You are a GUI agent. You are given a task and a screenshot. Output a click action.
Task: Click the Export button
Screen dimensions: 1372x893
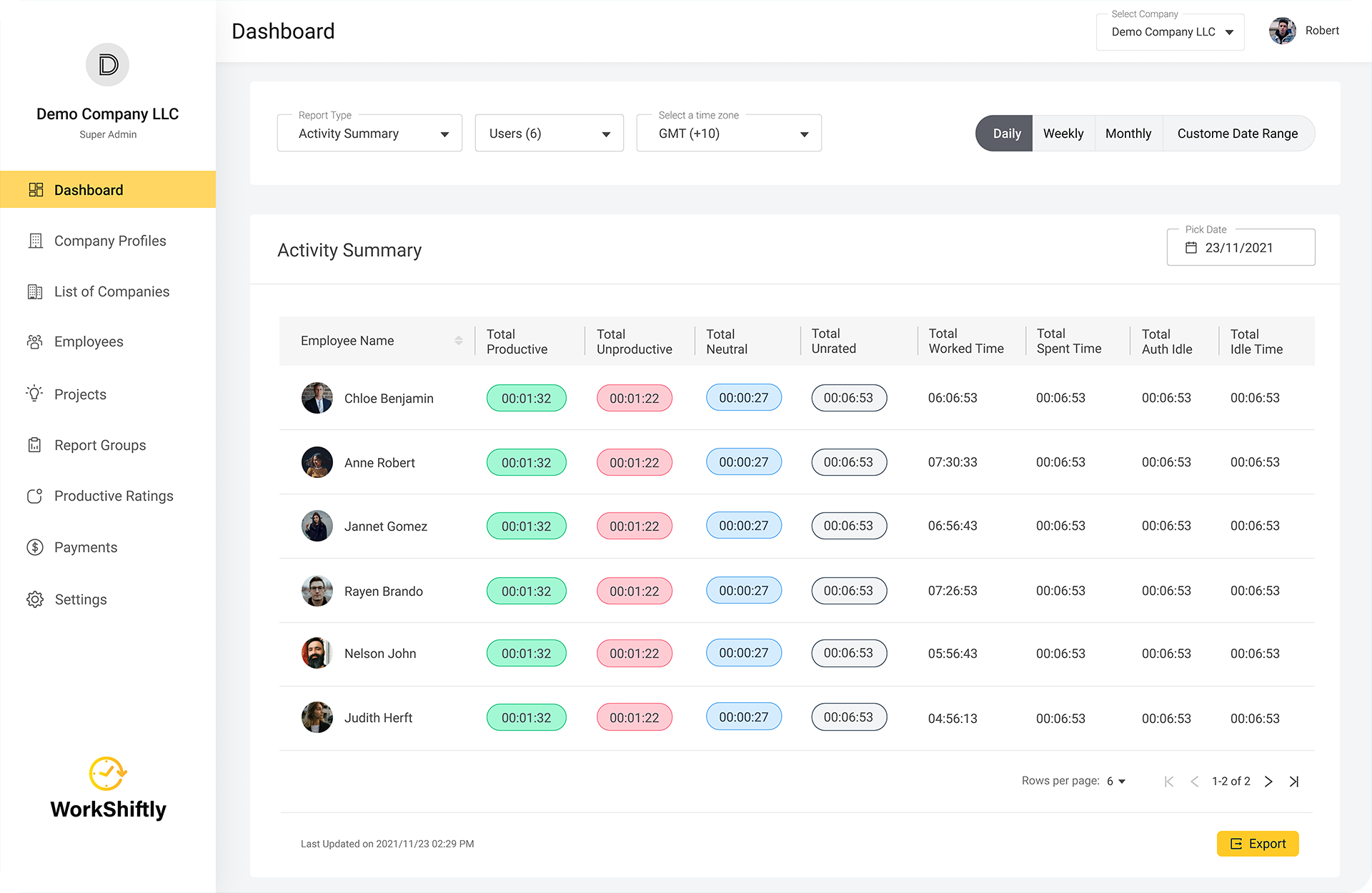tap(1258, 844)
